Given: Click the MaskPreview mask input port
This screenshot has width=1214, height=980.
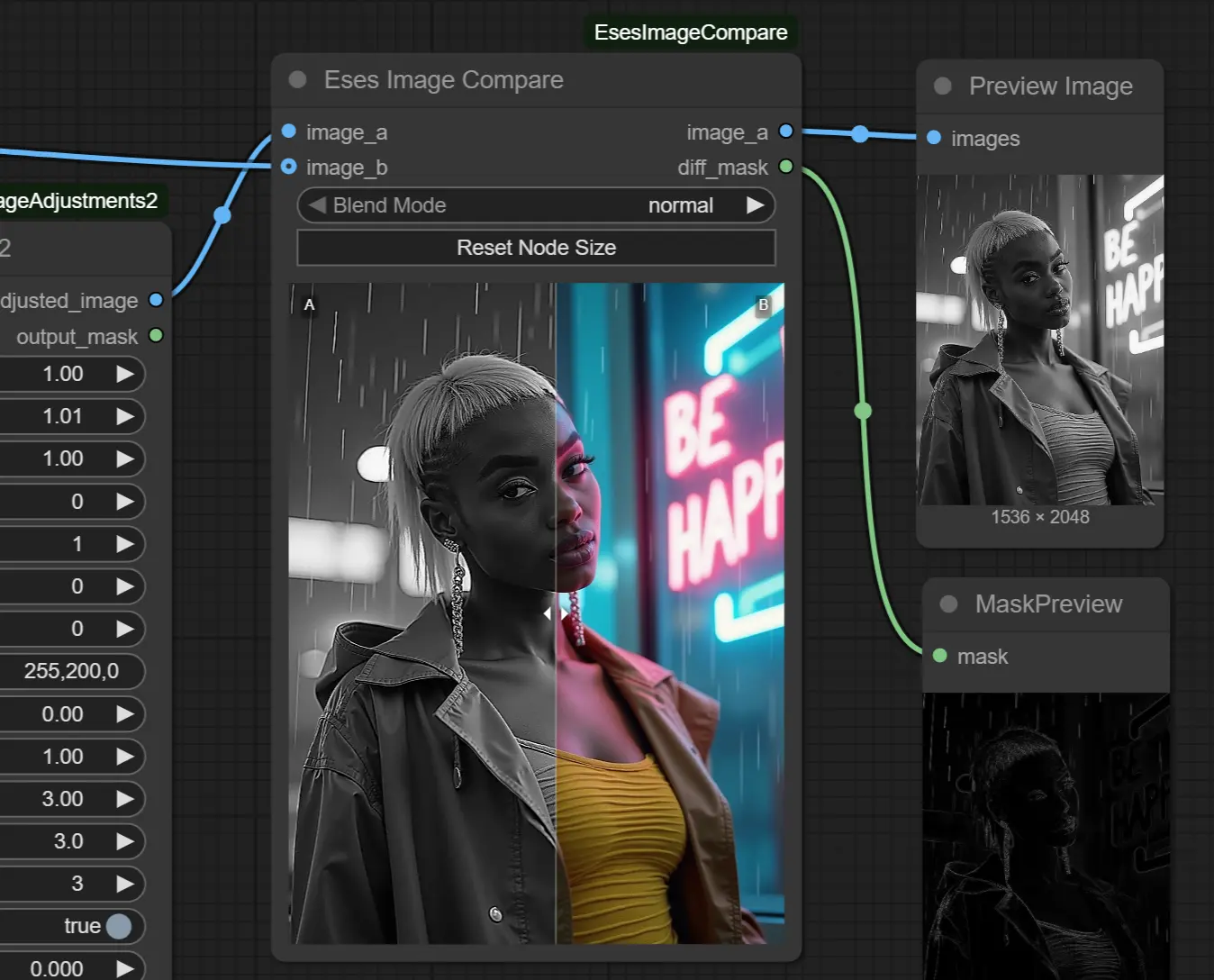Looking at the screenshot, I should pyautogui.click(x=940, y=656).
